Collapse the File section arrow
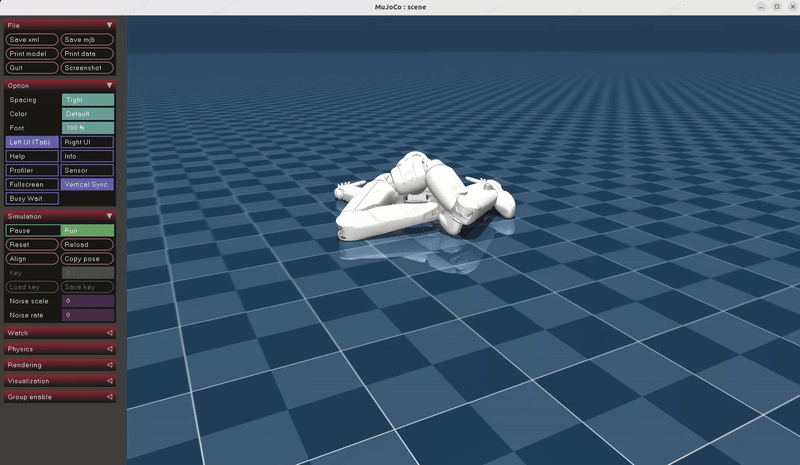Image resolution: width=800 pixels, height=465 pixels. pyautogui.click(x=109, y=25)
